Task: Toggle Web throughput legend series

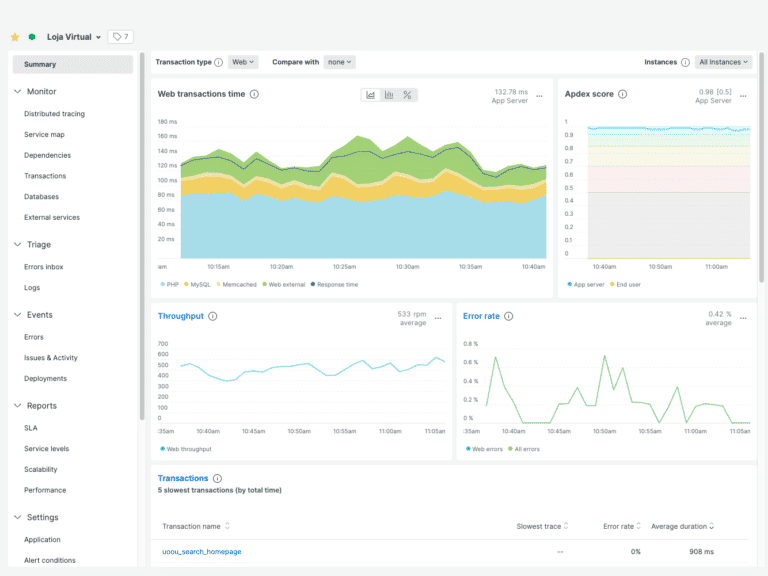Action: pyautogui.click(x=186, y=449)
